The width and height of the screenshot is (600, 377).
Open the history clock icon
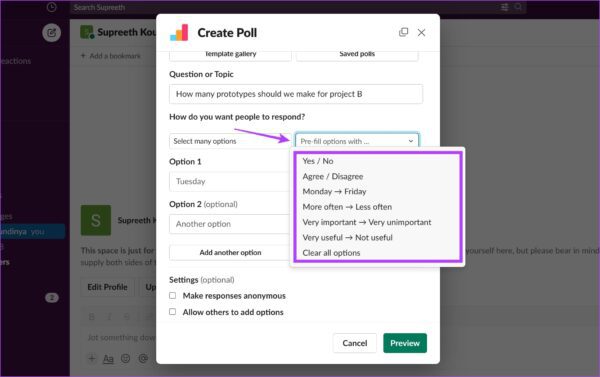pos(51,7)
